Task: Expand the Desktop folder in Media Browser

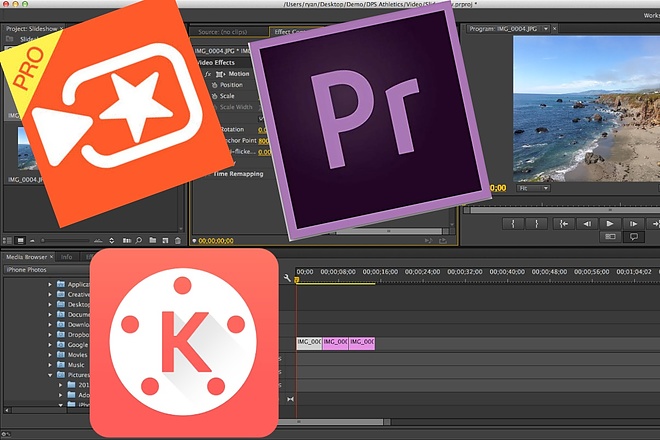Action: click(x=50, y=304)
